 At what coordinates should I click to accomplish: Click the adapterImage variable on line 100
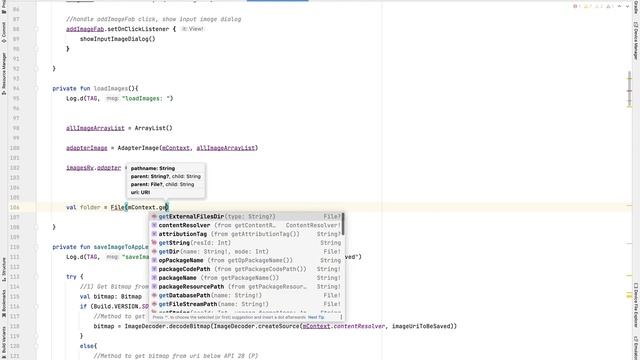[87, 148]
